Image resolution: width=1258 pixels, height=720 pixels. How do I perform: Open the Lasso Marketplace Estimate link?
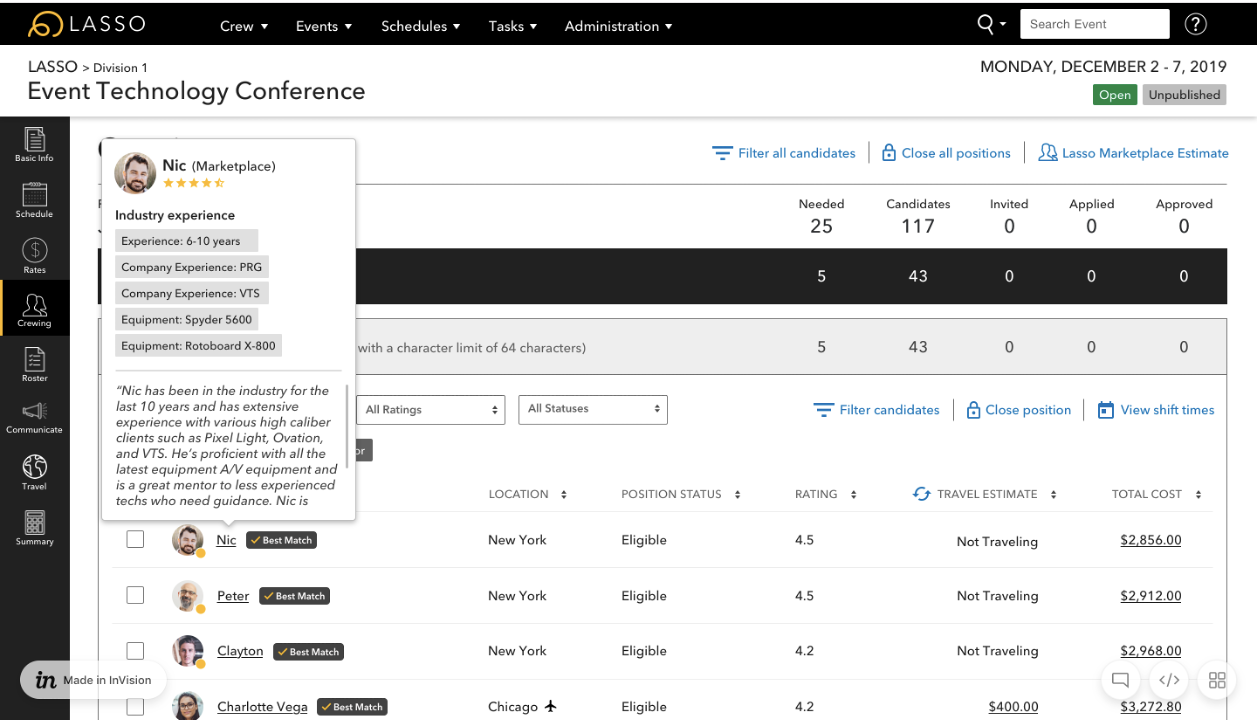(1133, 153)
